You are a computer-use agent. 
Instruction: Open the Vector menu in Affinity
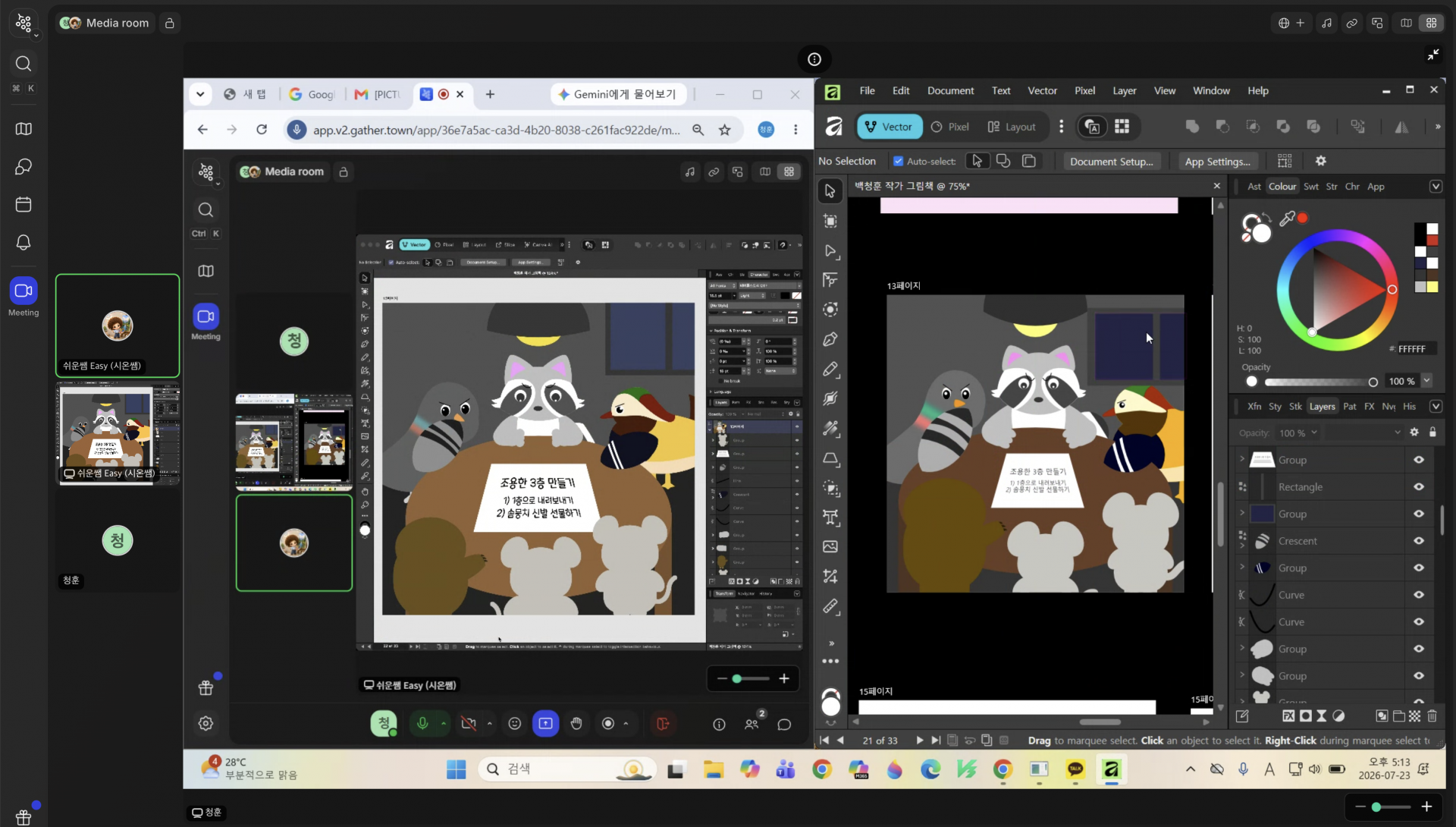[1042, 91]
